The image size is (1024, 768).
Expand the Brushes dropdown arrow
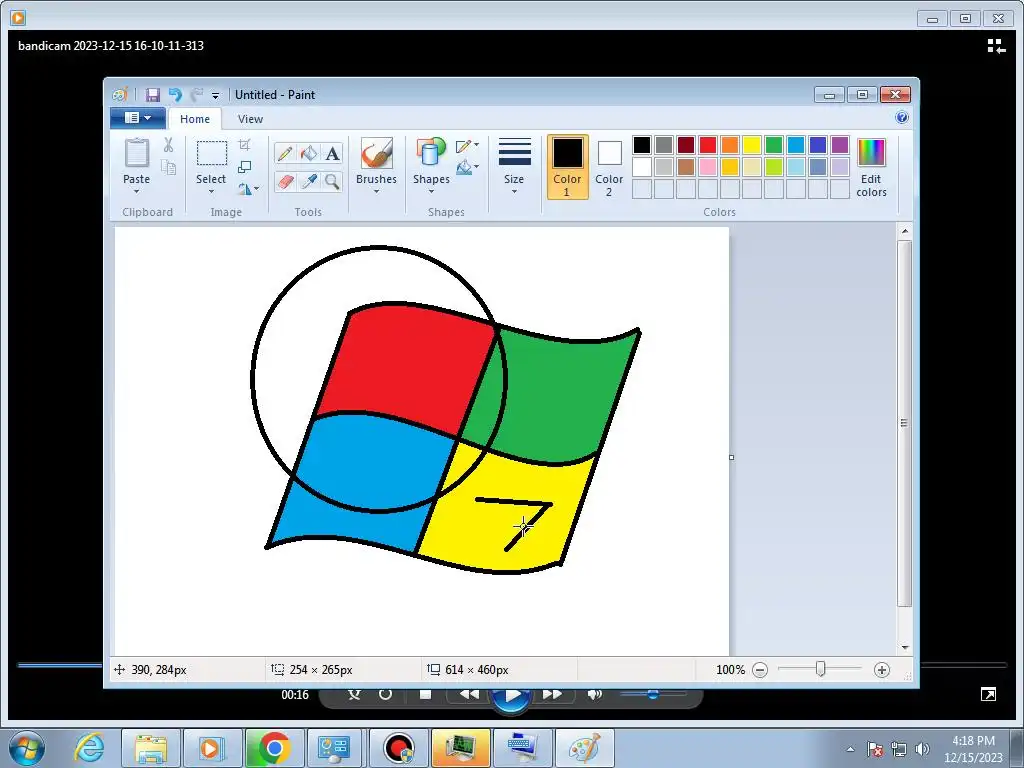(377, 191)
